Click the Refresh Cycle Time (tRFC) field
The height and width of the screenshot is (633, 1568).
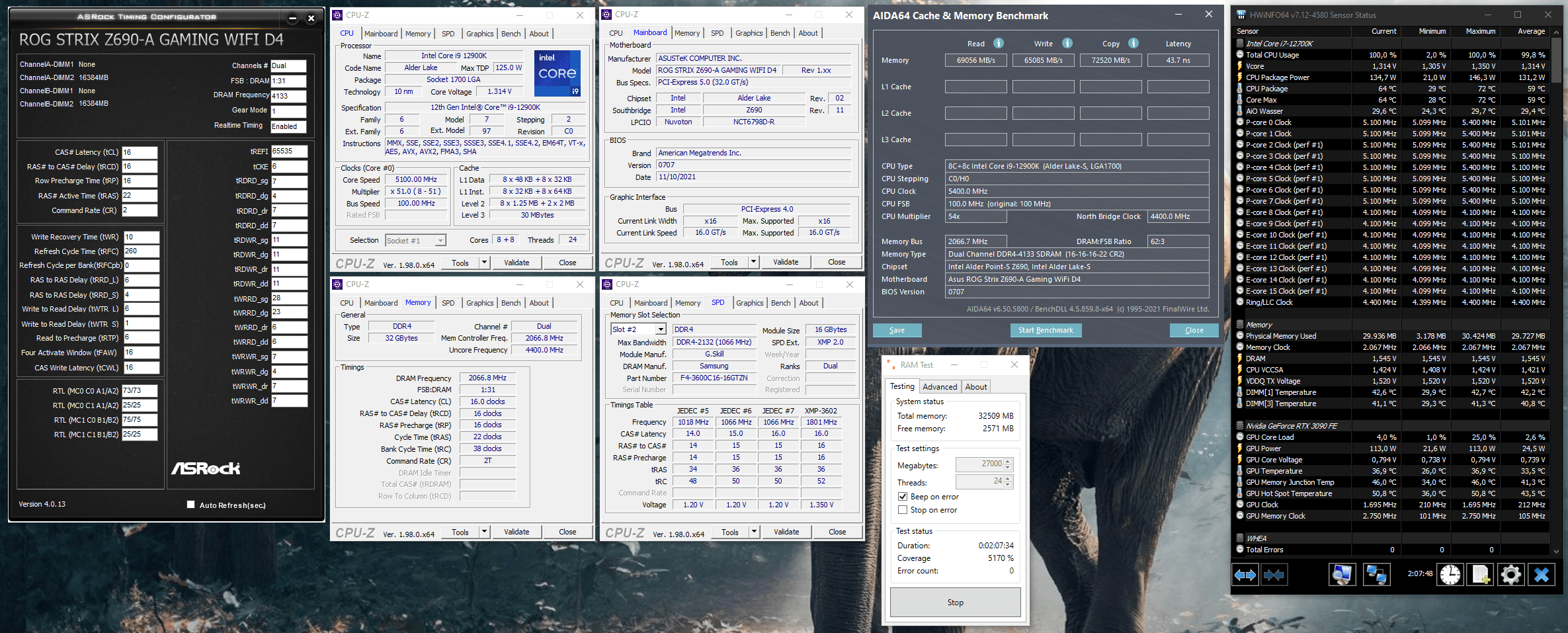coord(142,251)
